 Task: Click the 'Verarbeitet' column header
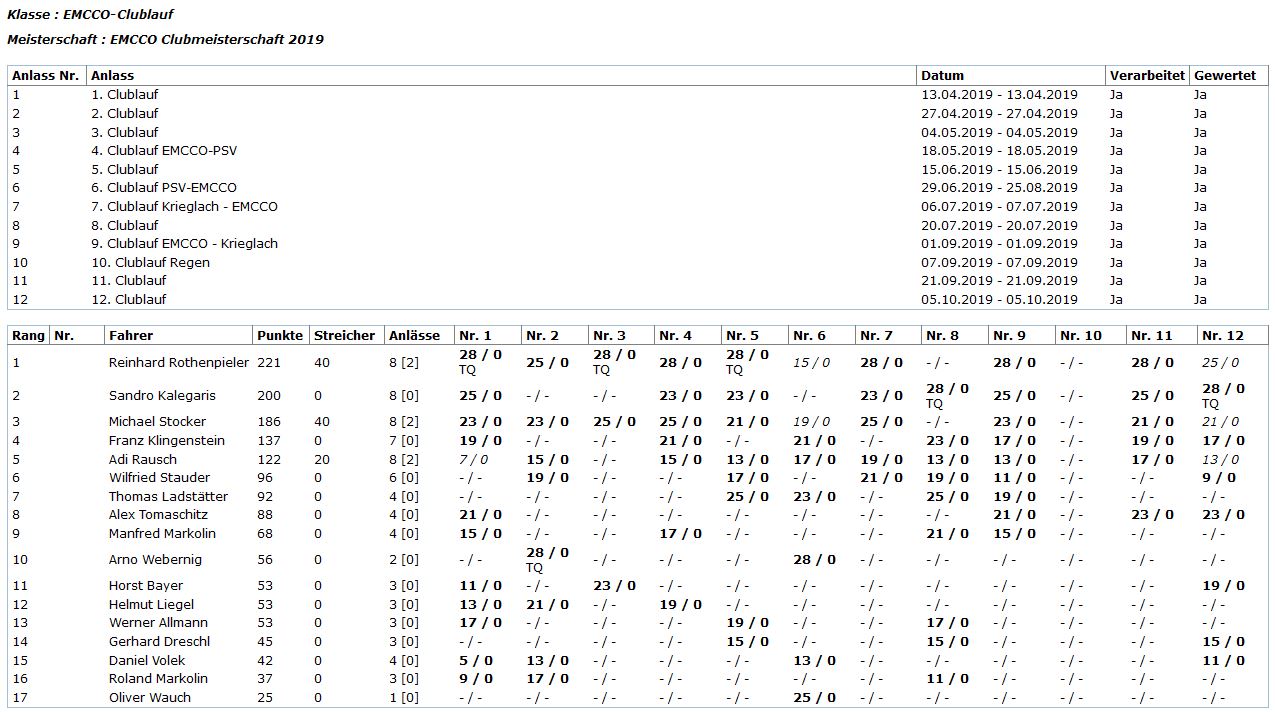pyautogui.click(x=1147, y=75)
